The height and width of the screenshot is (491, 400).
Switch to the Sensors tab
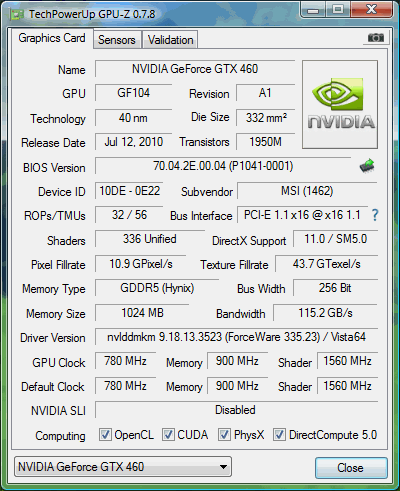117,40
